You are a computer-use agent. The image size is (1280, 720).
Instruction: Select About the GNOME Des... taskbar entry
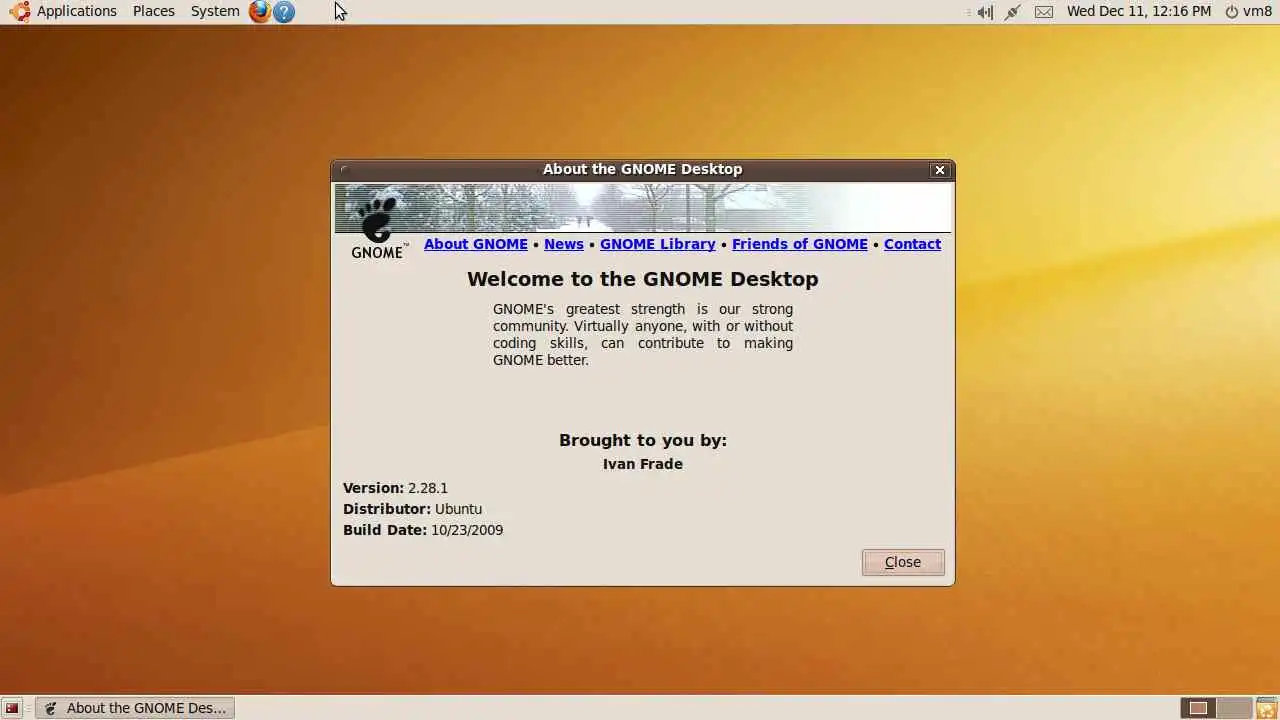tap(135, 708)
